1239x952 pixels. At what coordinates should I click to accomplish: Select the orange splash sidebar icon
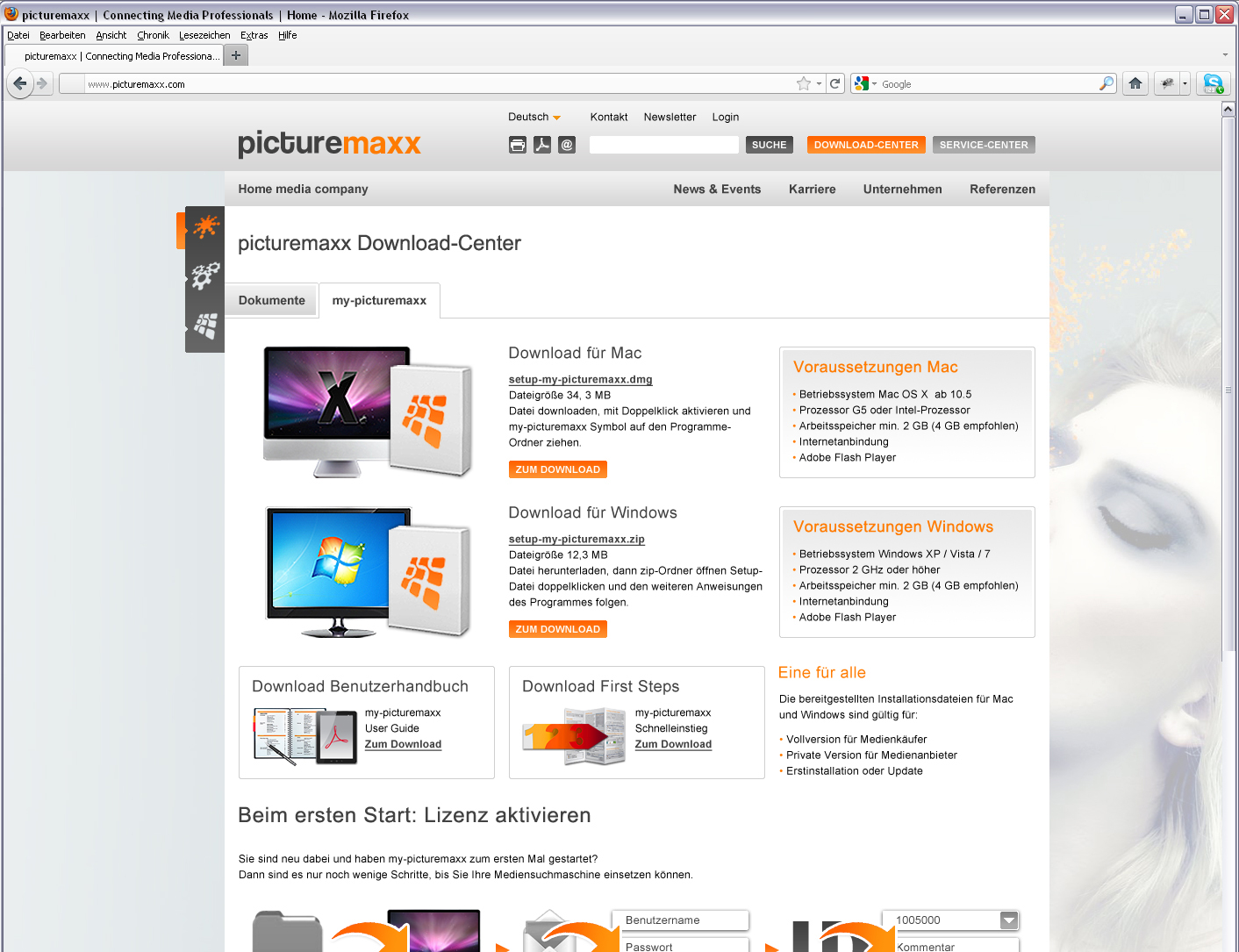point(205,227)
